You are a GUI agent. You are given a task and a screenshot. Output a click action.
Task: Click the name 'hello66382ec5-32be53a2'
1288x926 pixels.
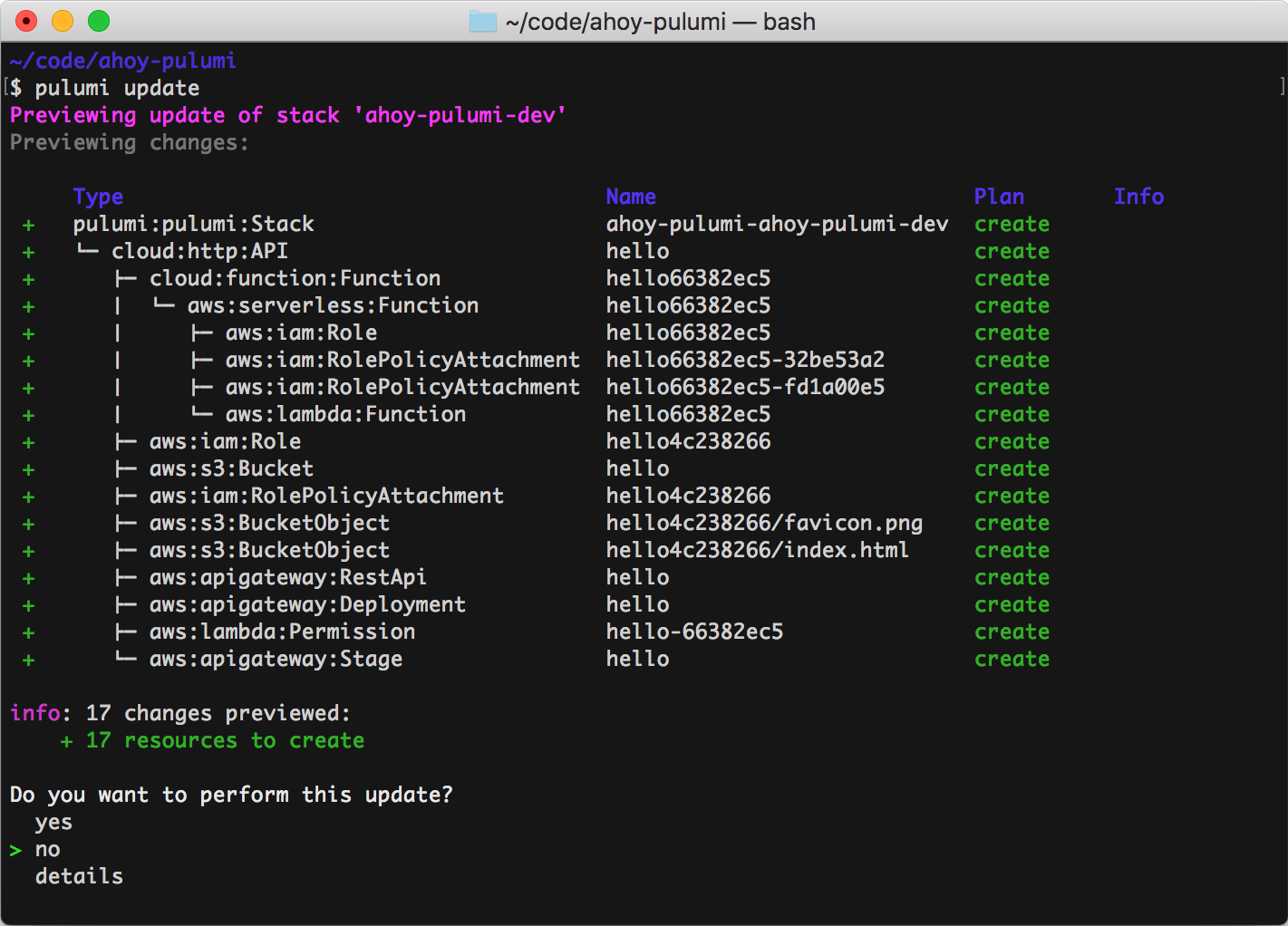(x=745, y=360)
